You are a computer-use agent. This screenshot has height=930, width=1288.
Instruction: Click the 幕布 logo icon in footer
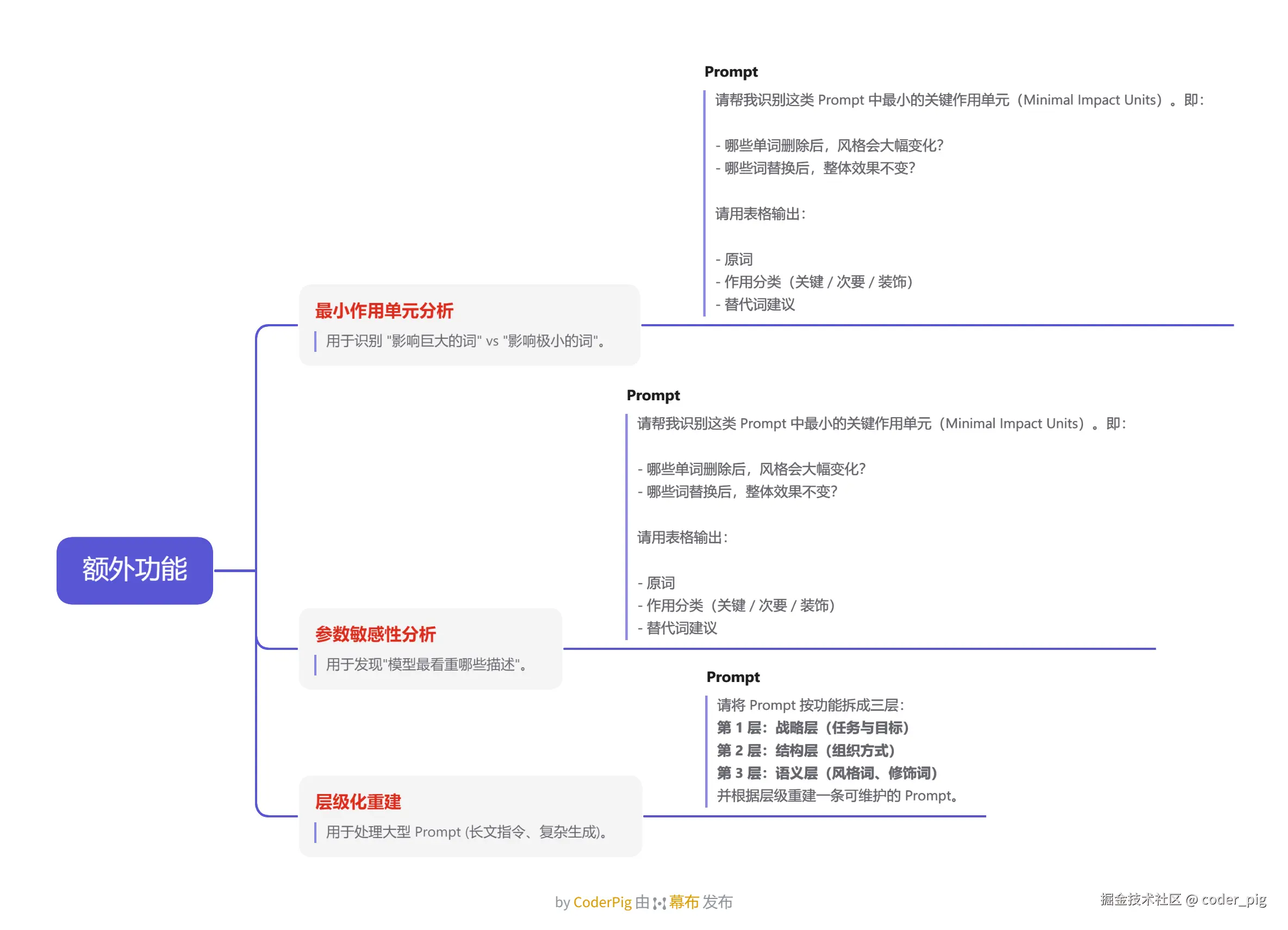point(659,903)
